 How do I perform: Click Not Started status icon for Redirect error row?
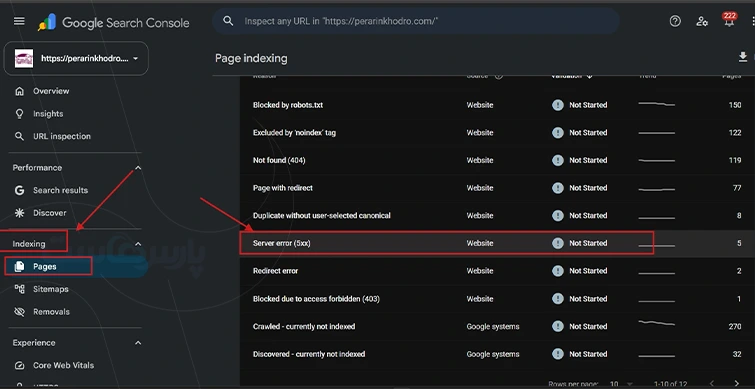click(x=558, y=271)
